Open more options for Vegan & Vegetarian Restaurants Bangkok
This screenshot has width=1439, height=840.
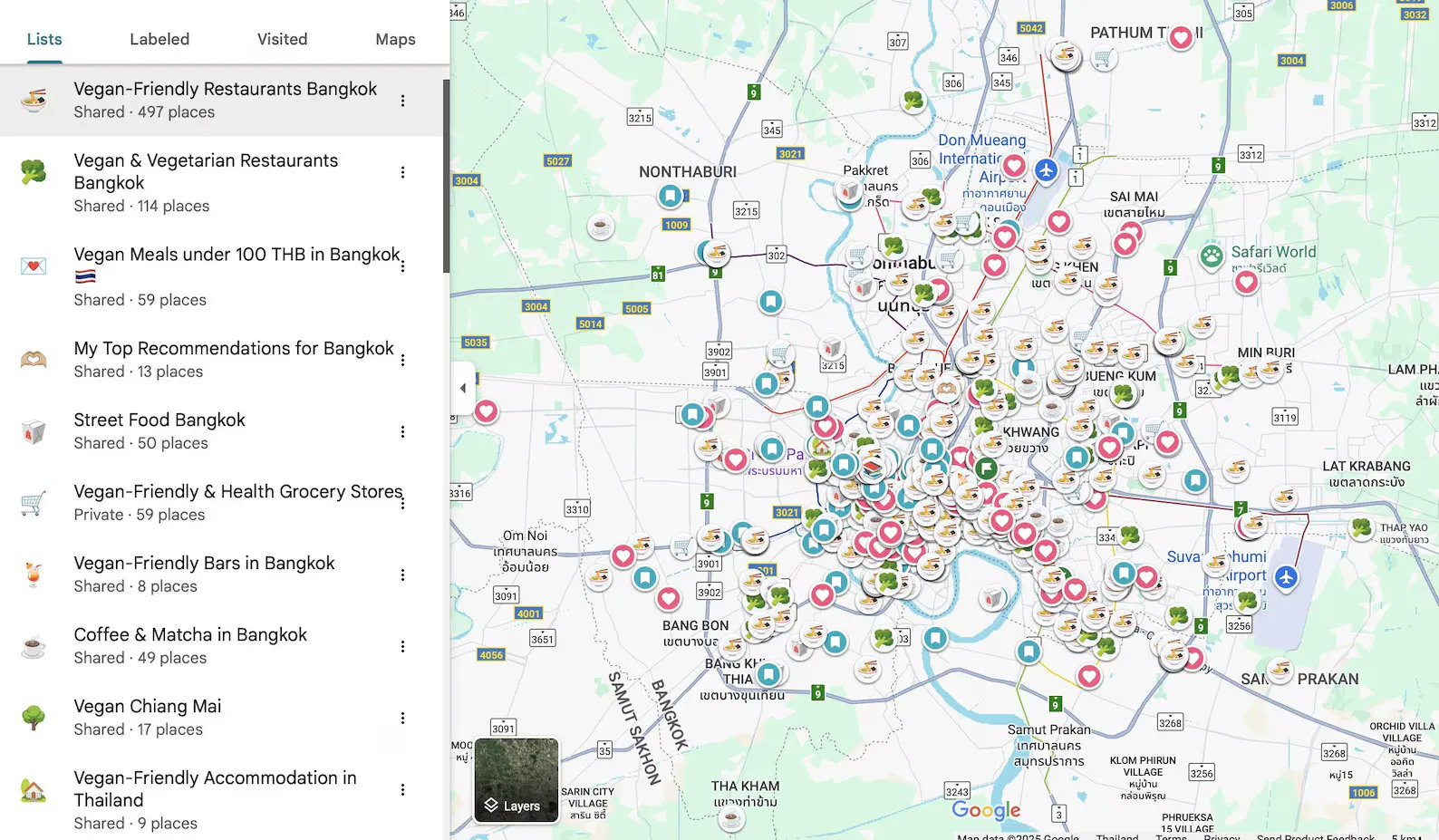(x=403, y=172)
